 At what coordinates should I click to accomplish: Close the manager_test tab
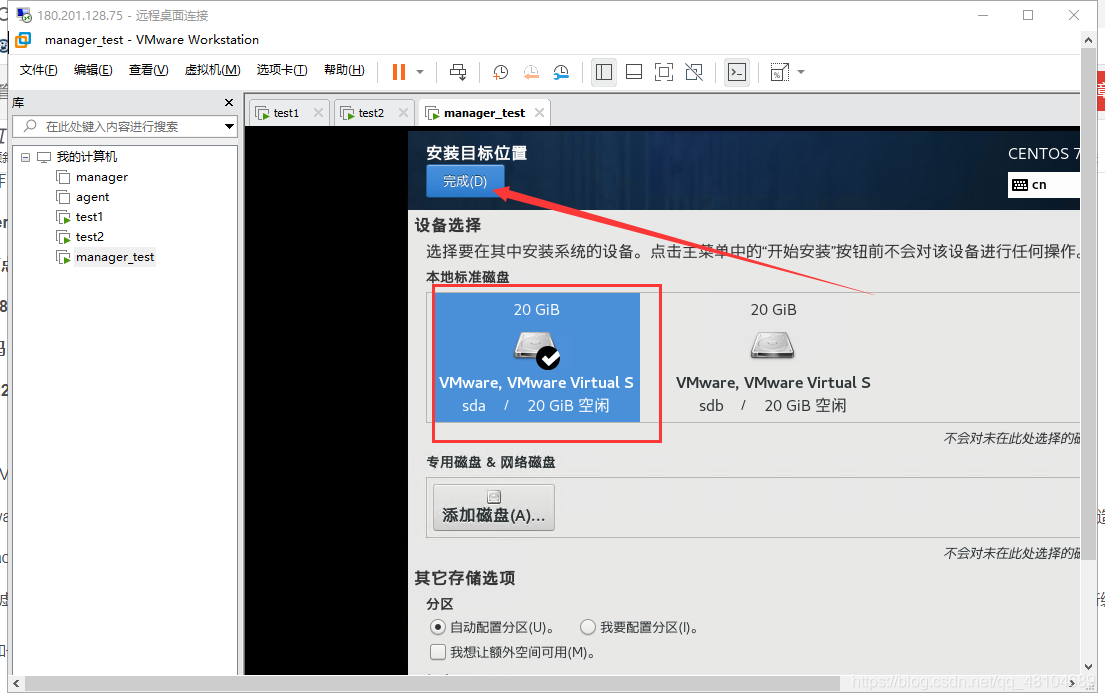tap(539, 113)
